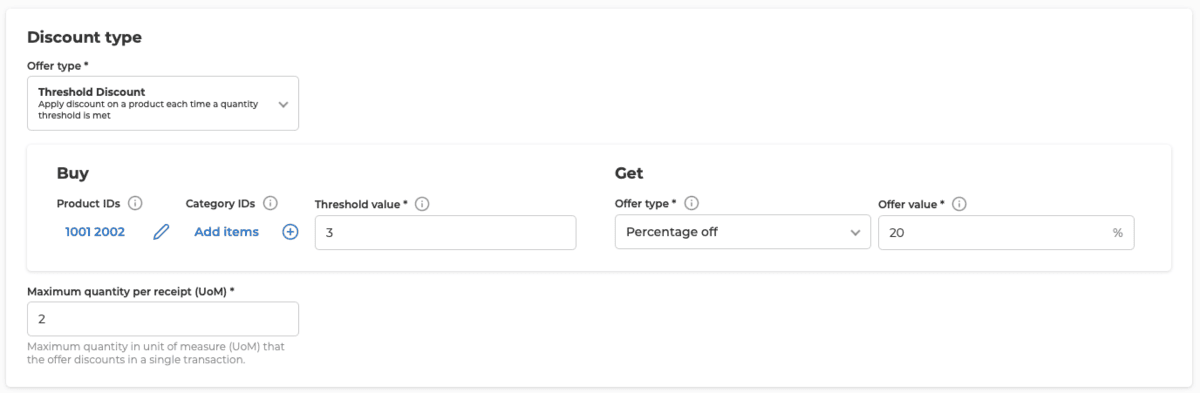Expand the Percentage off dropdown
The image size is (1200, 393).
[x=742, y=232]
